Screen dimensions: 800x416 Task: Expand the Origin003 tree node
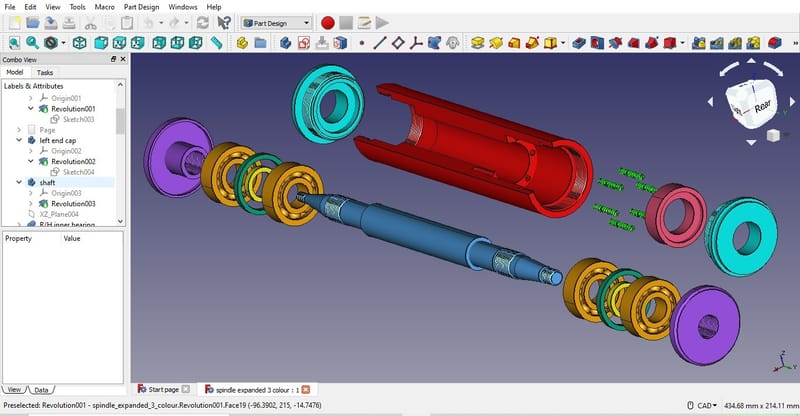pos(31,193)
